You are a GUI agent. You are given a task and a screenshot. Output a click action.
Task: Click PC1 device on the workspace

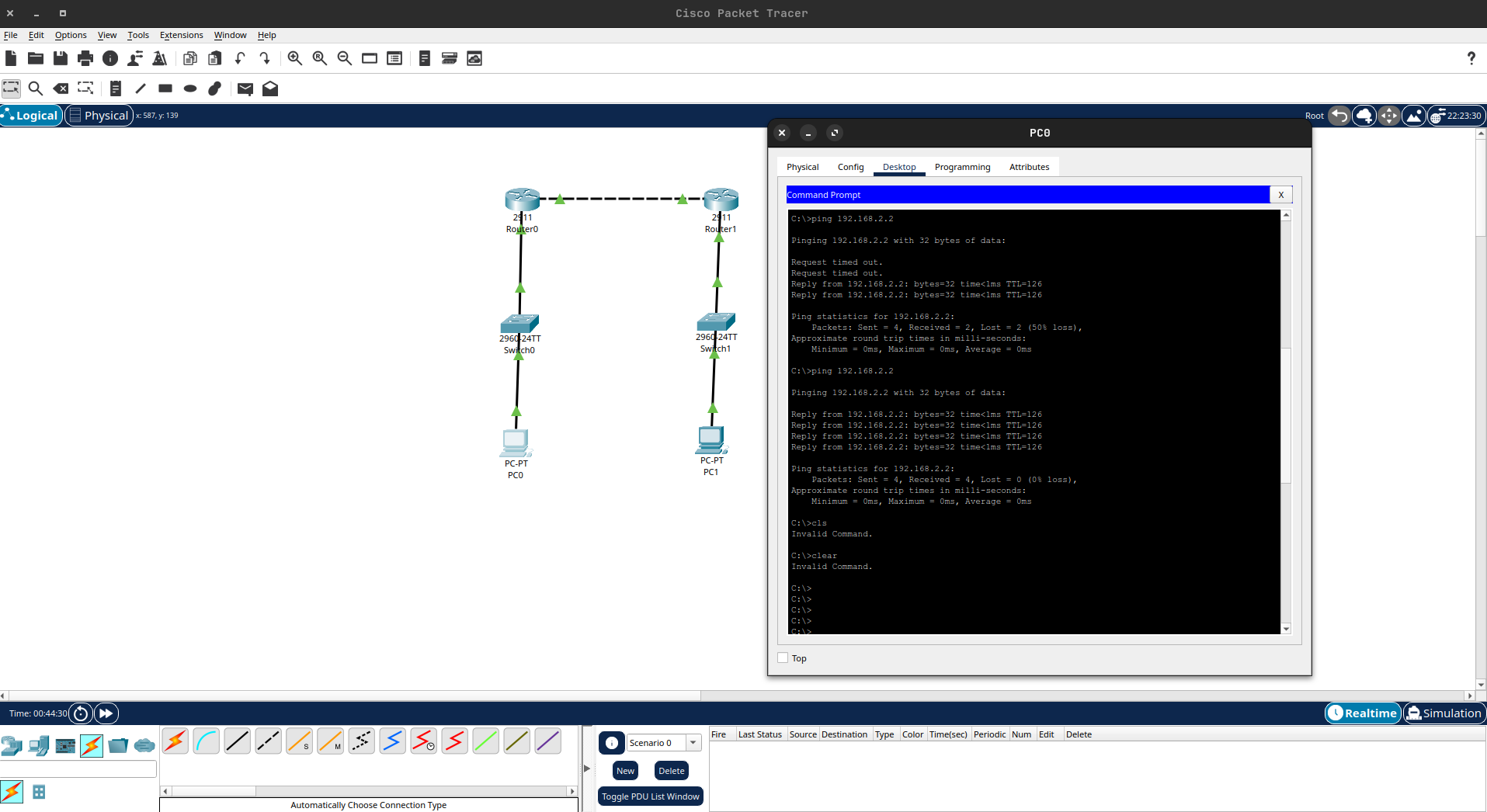(711, 440)
